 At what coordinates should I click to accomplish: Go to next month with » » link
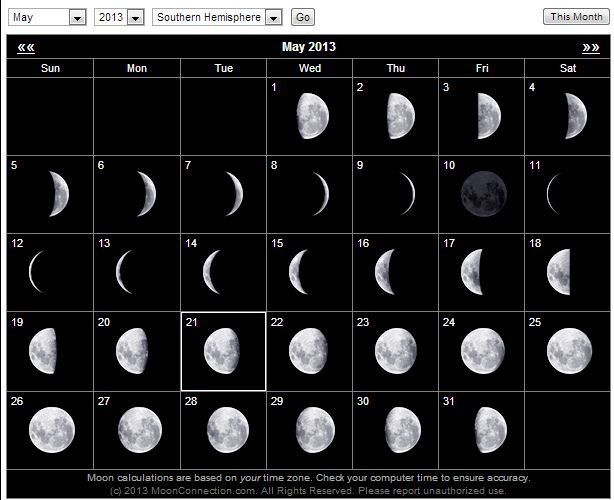point(591,47)
